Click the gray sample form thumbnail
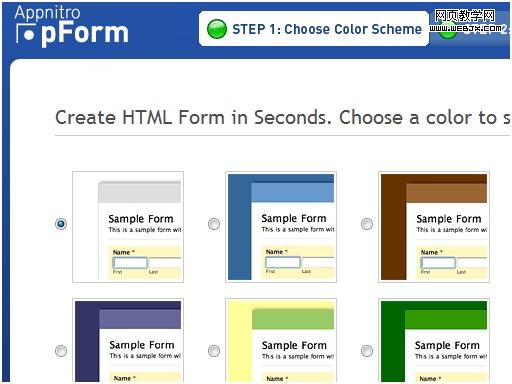Screen dimensions: 512x384 [x=128, y=227]
